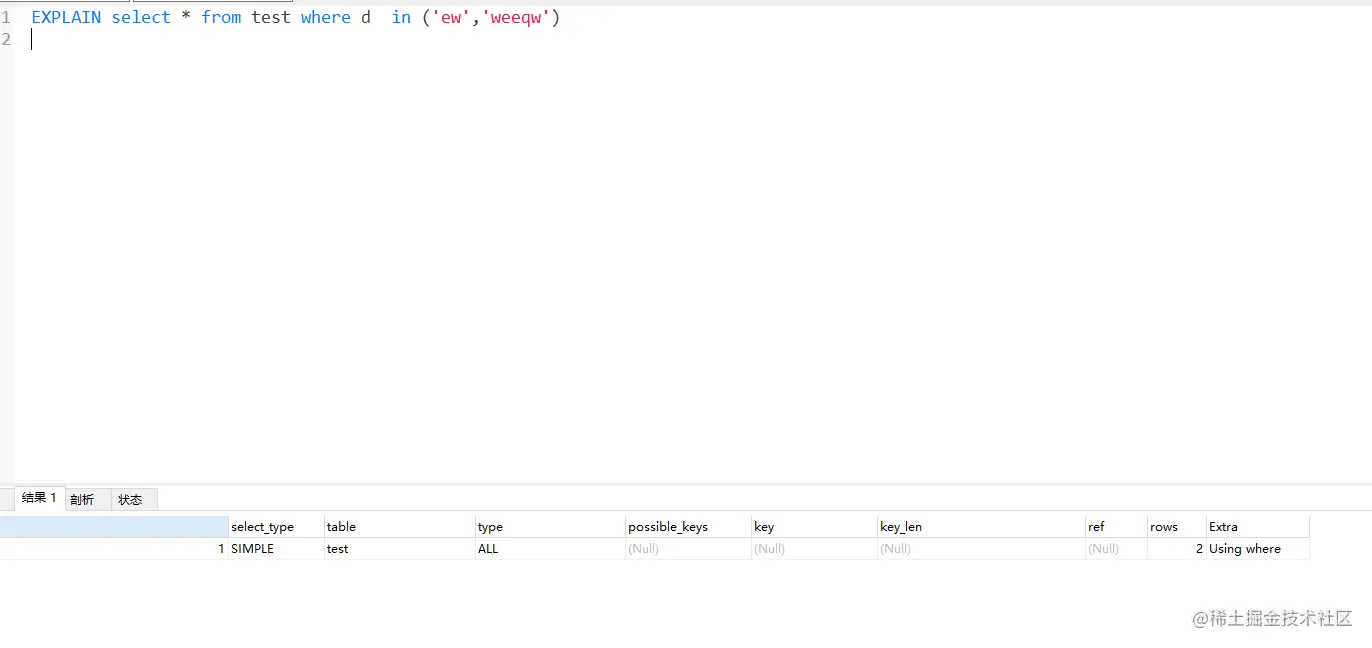Select the SIMPLE cell in results
This screenshot has height=648, width=1372.
pyautogui.click(x=276, y=549)
